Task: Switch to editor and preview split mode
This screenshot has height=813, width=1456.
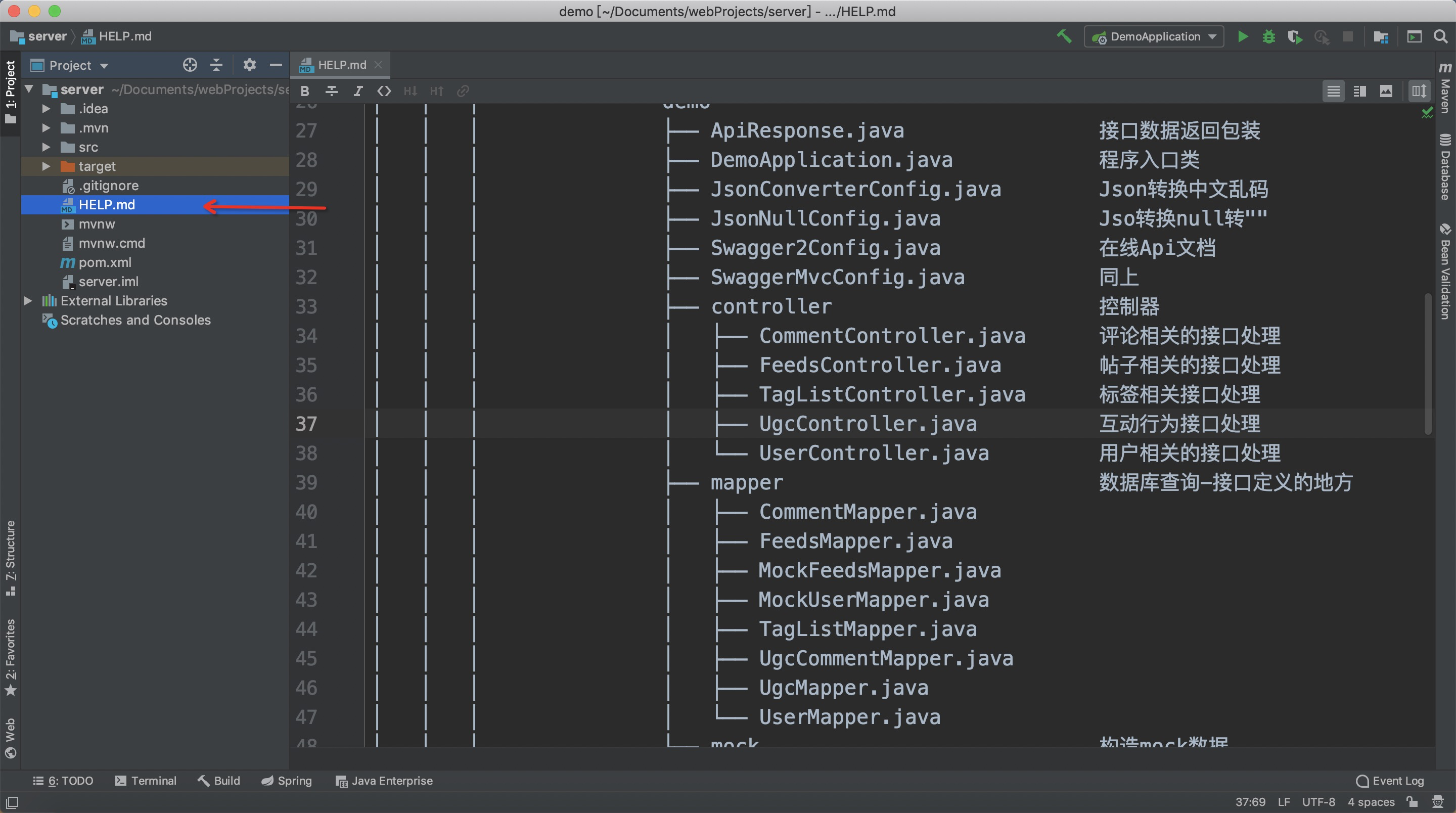Action: (x=1360, y=91)
